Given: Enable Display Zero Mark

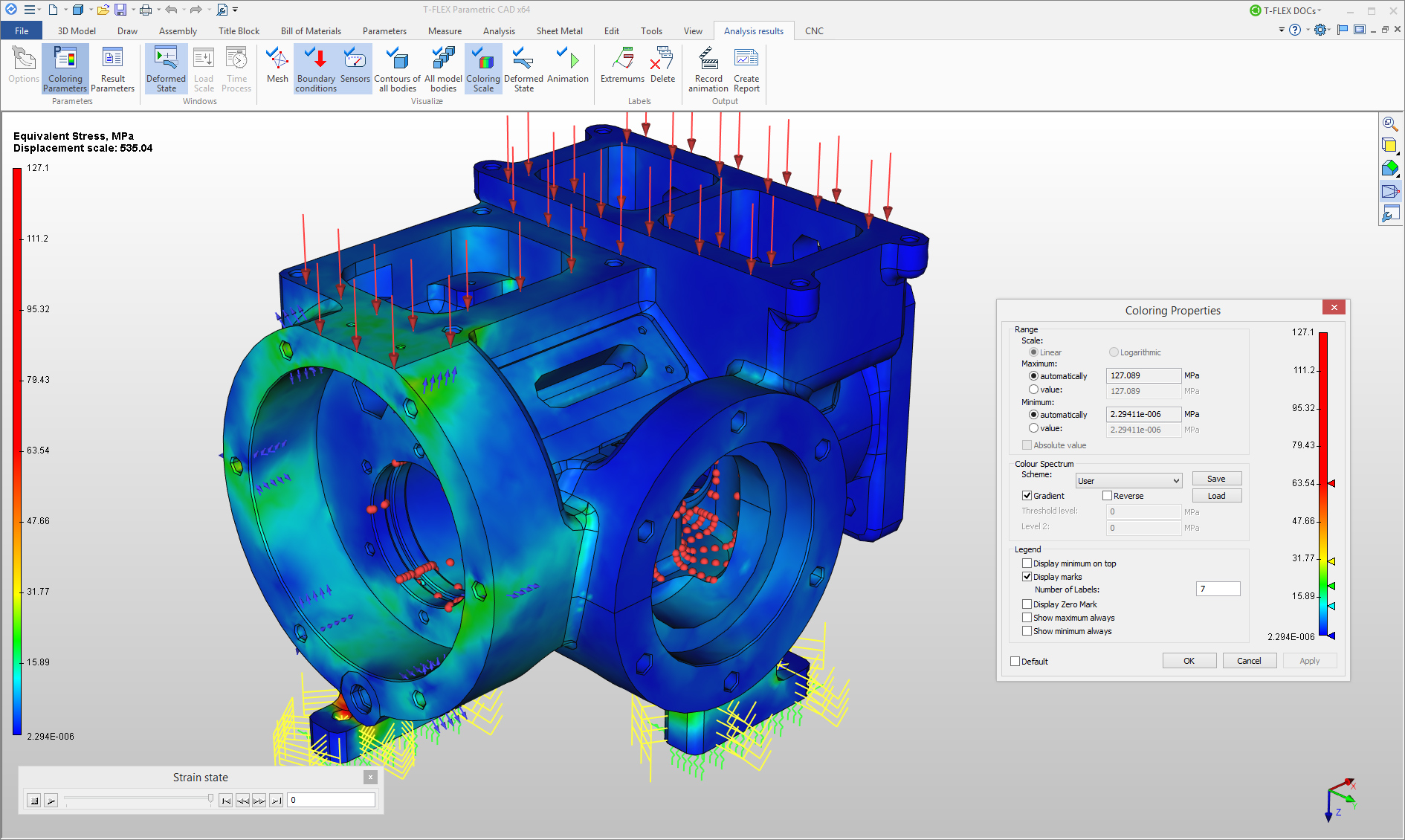Looking at the screenshot, I should (x=1027, y=604).
